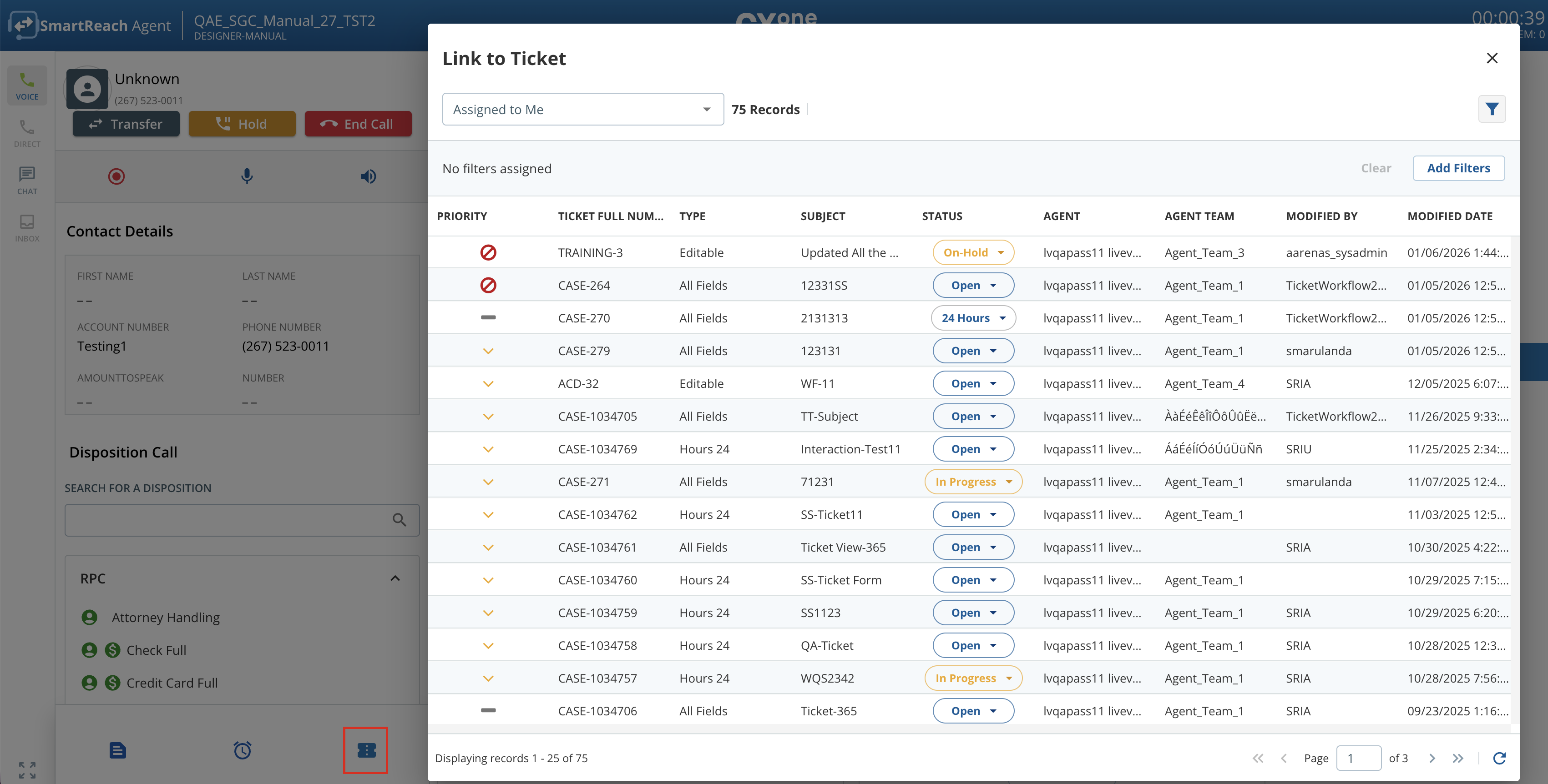Mute the microphone
The height and width of the screenshot is (784, 1548).
click(x=246, y=176)
